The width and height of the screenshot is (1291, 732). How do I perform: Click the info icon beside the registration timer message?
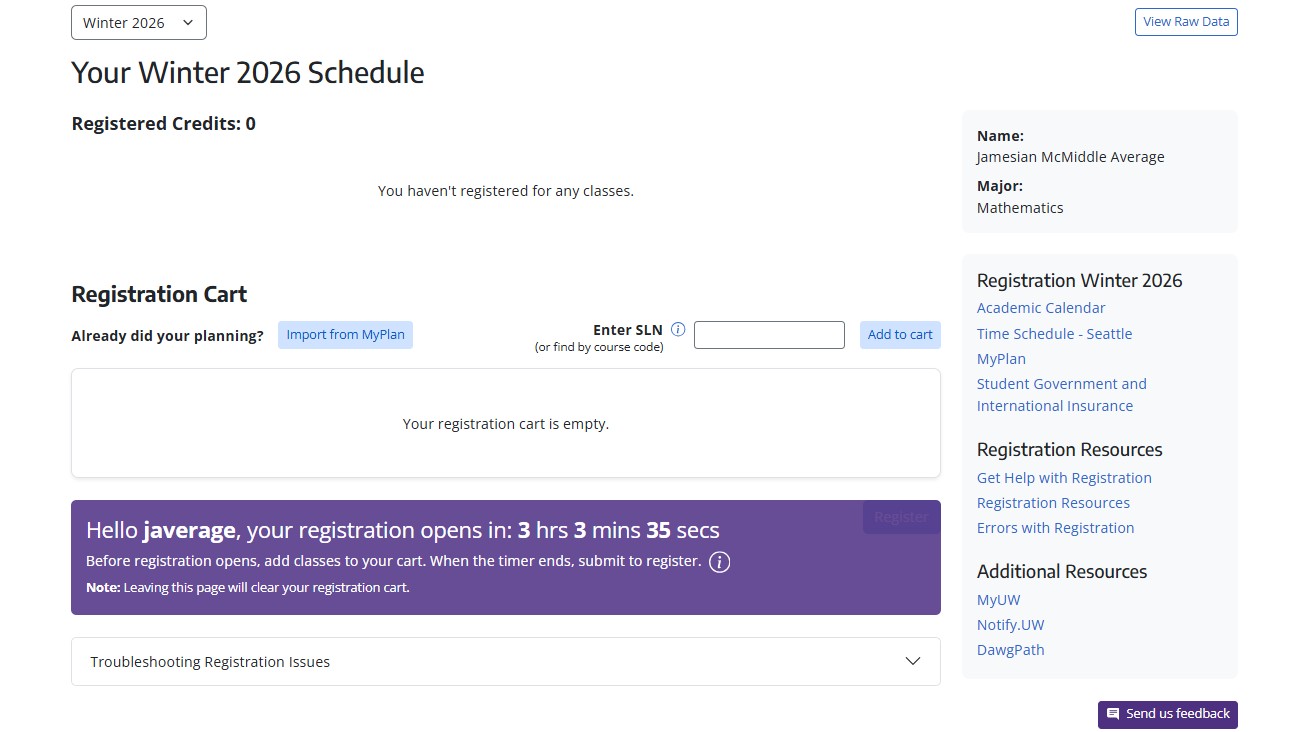[x=718, y=562]
